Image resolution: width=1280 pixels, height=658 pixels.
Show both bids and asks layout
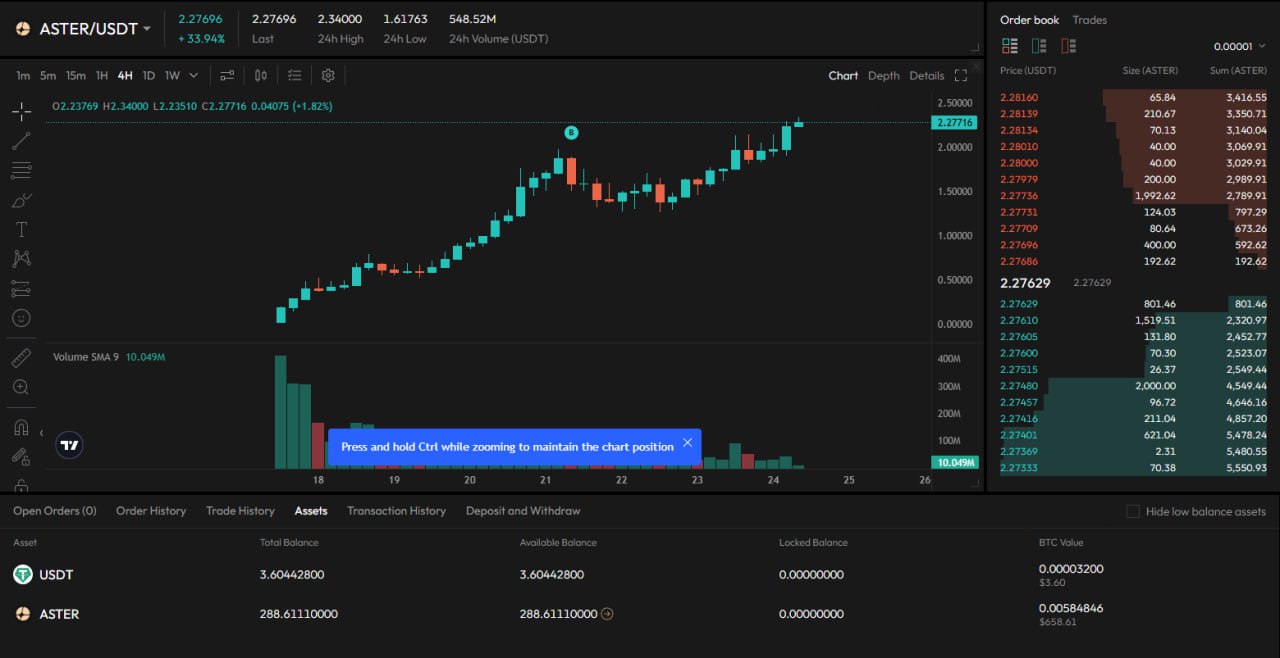coord(1009,46)
